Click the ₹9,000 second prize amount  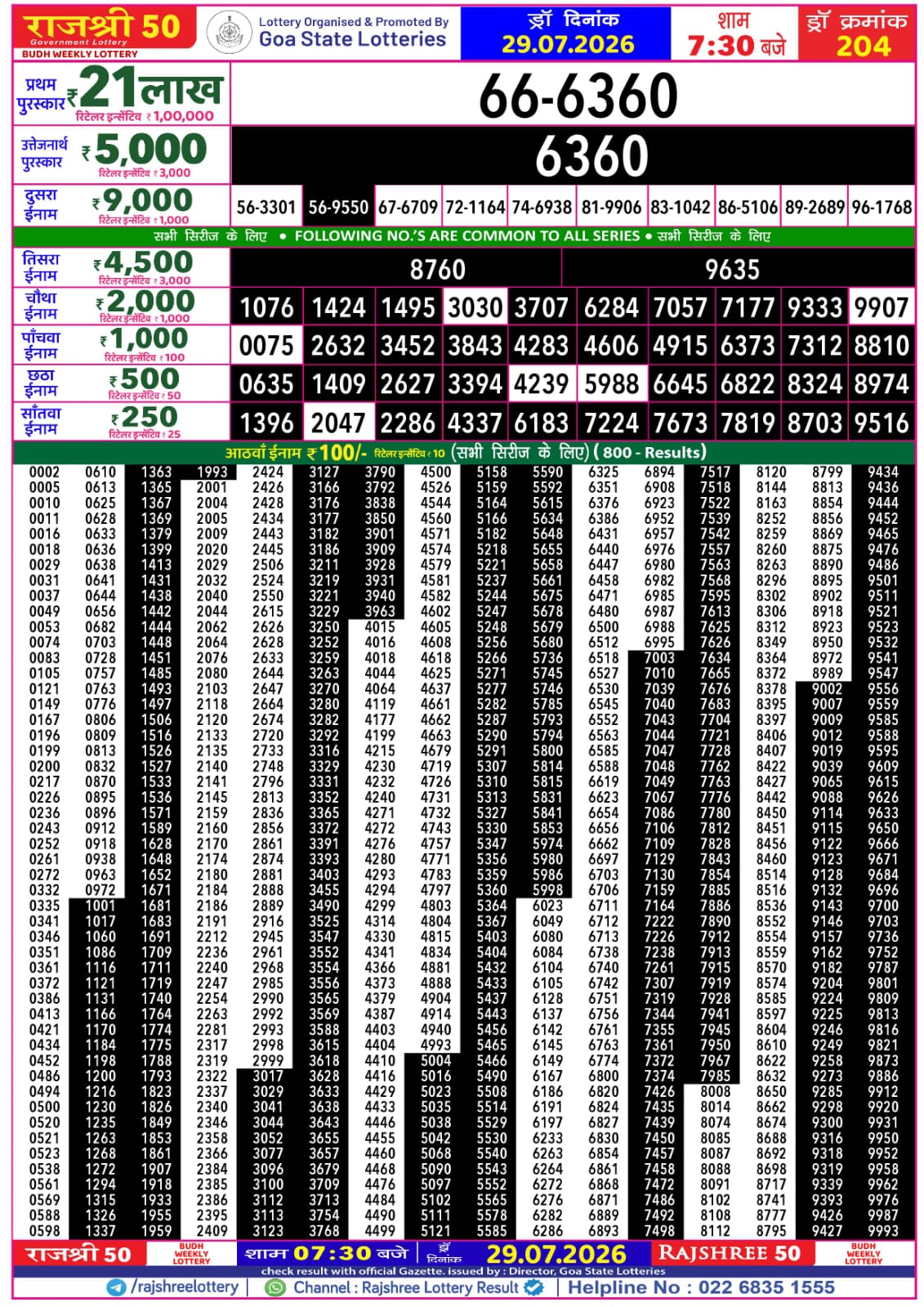pos(143,200)
